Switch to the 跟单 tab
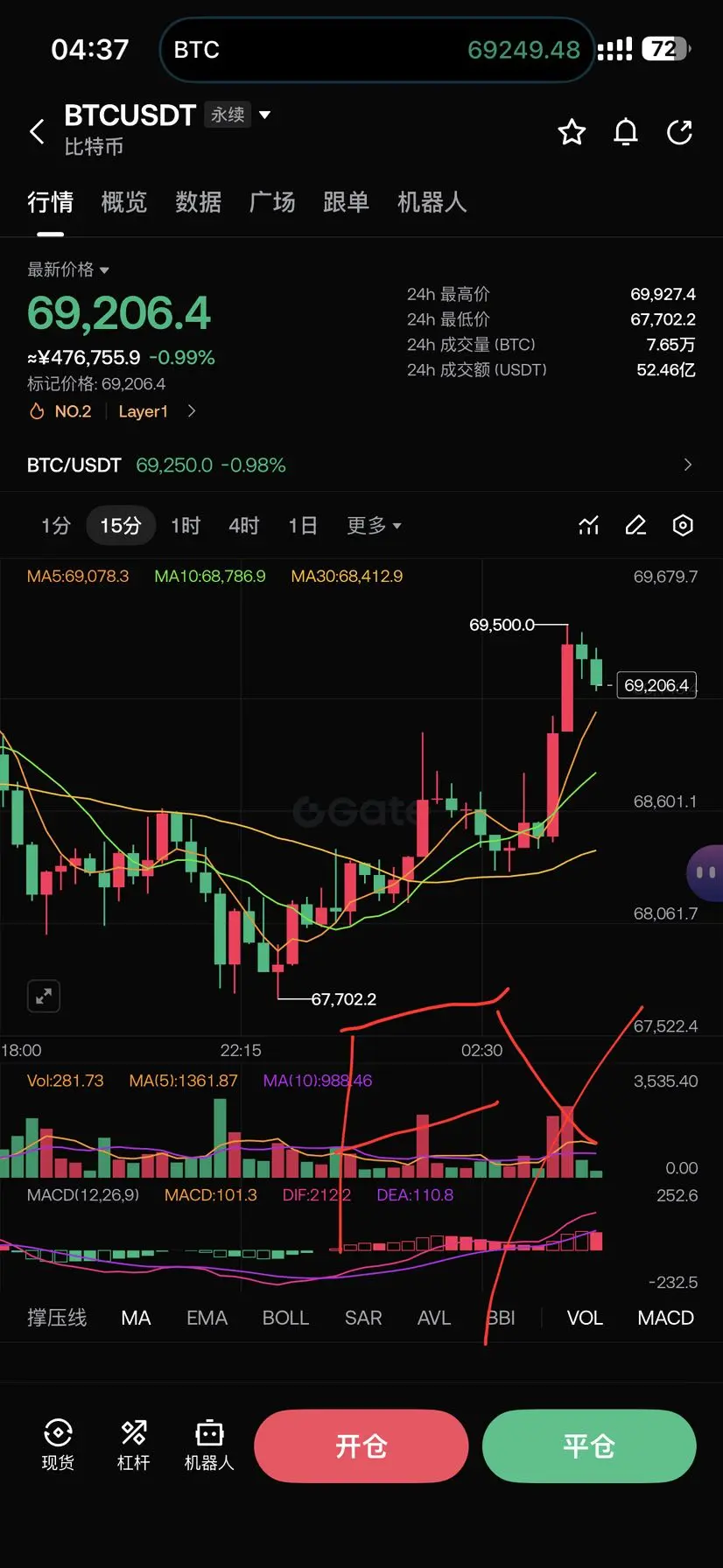723x1568 pixels. point(346,202)
